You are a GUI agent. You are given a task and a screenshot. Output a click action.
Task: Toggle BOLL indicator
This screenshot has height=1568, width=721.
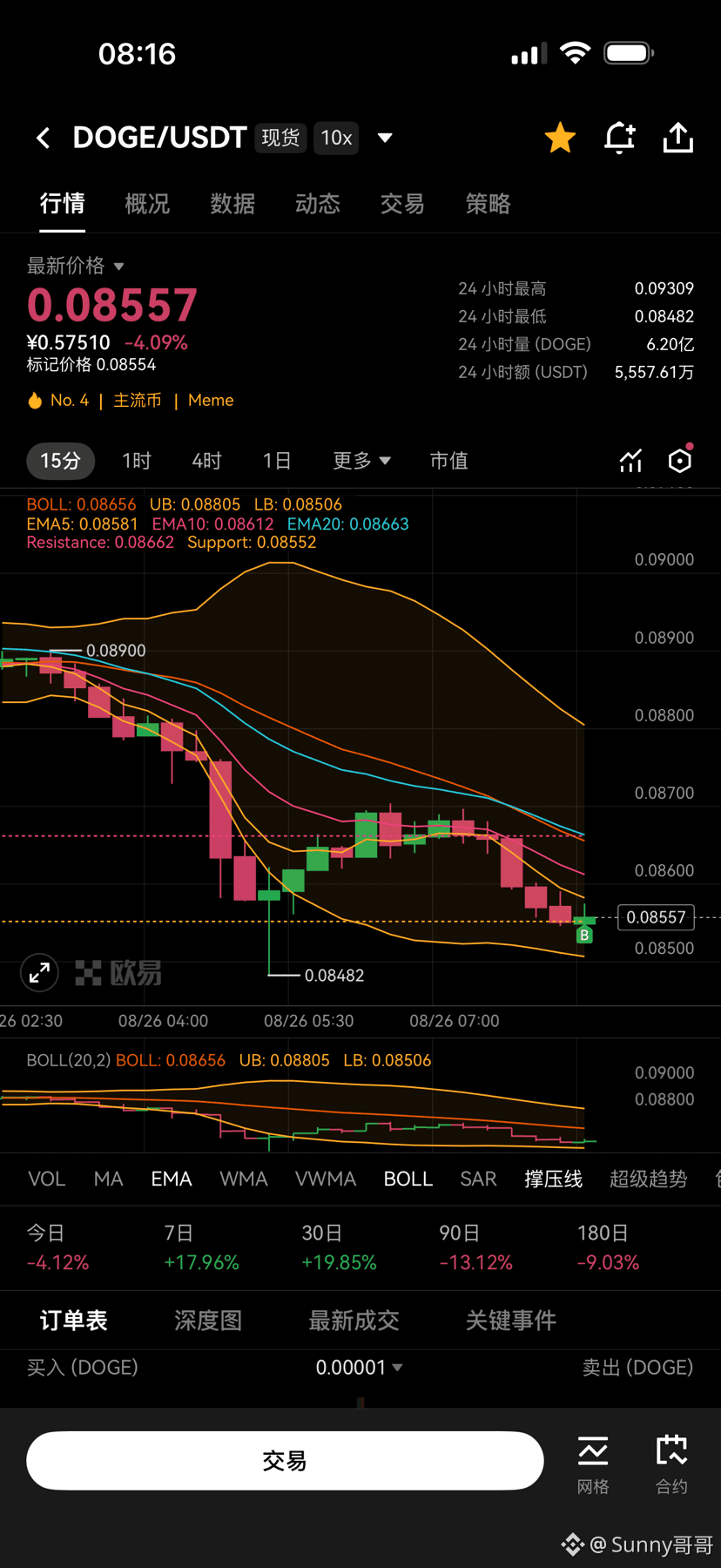tap(408, 1179)
